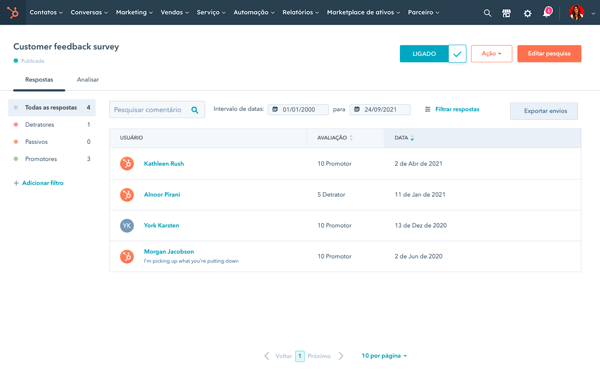Expand the Parceiro menu
The image size is (600, 381).
tap(424, 13)
